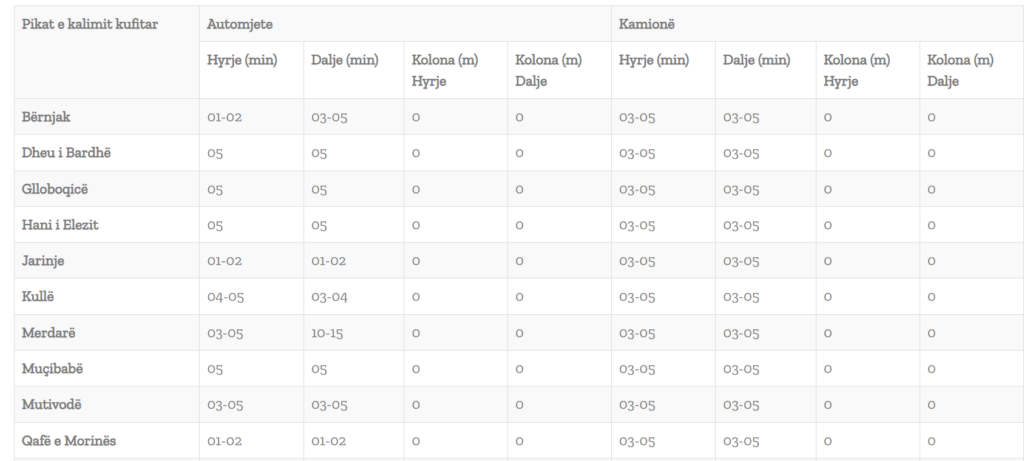The height and width of the screenshot is (461, 1024).
Task: Select the Dheu i Bardhë row name
Action: [x=66, y=153]
